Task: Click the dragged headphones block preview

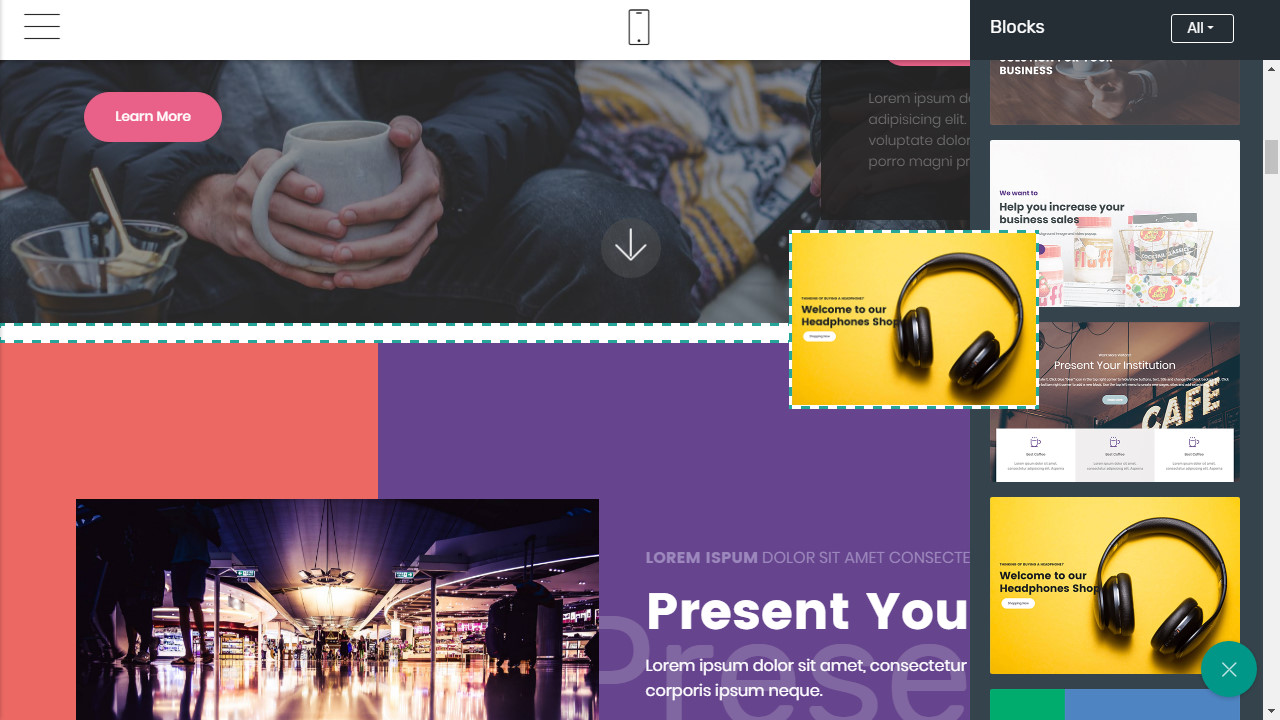Action: point(914,320)
